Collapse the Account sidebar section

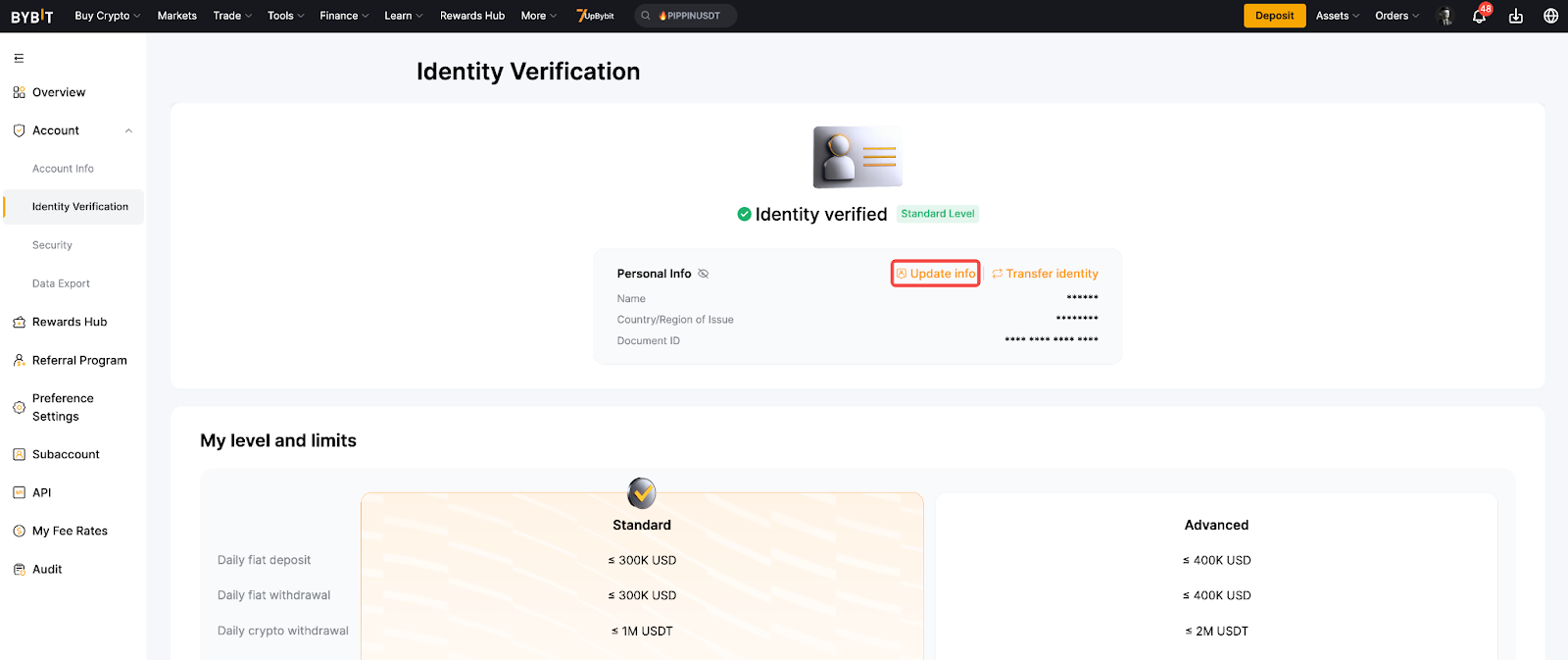pos(128,130)
